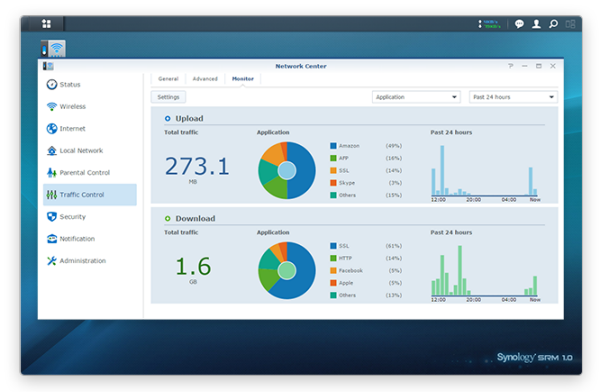Click the Facebook legend swatch

click(x=333, y=271)
